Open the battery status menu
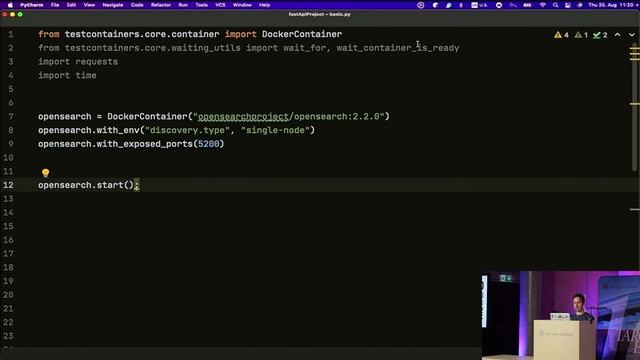 coord(527,5)
